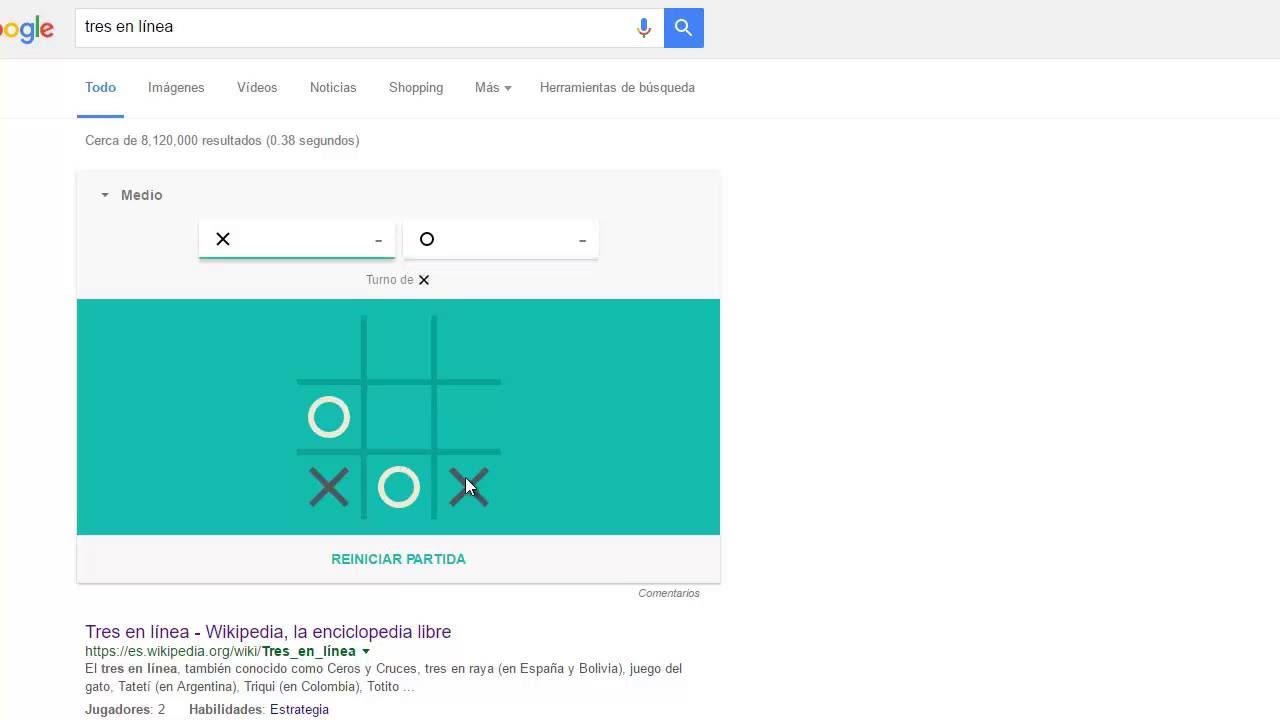1280x720 pixels.
Task: Expand the Más dropdown menu
Action: click(x=493, y=88)
